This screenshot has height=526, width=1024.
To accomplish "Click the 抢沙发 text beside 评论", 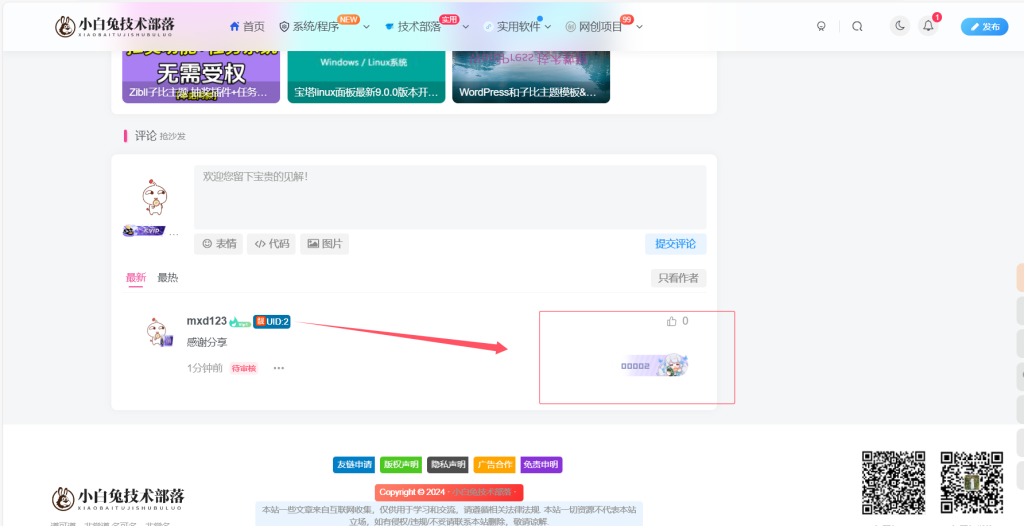I will click(172, 137).
